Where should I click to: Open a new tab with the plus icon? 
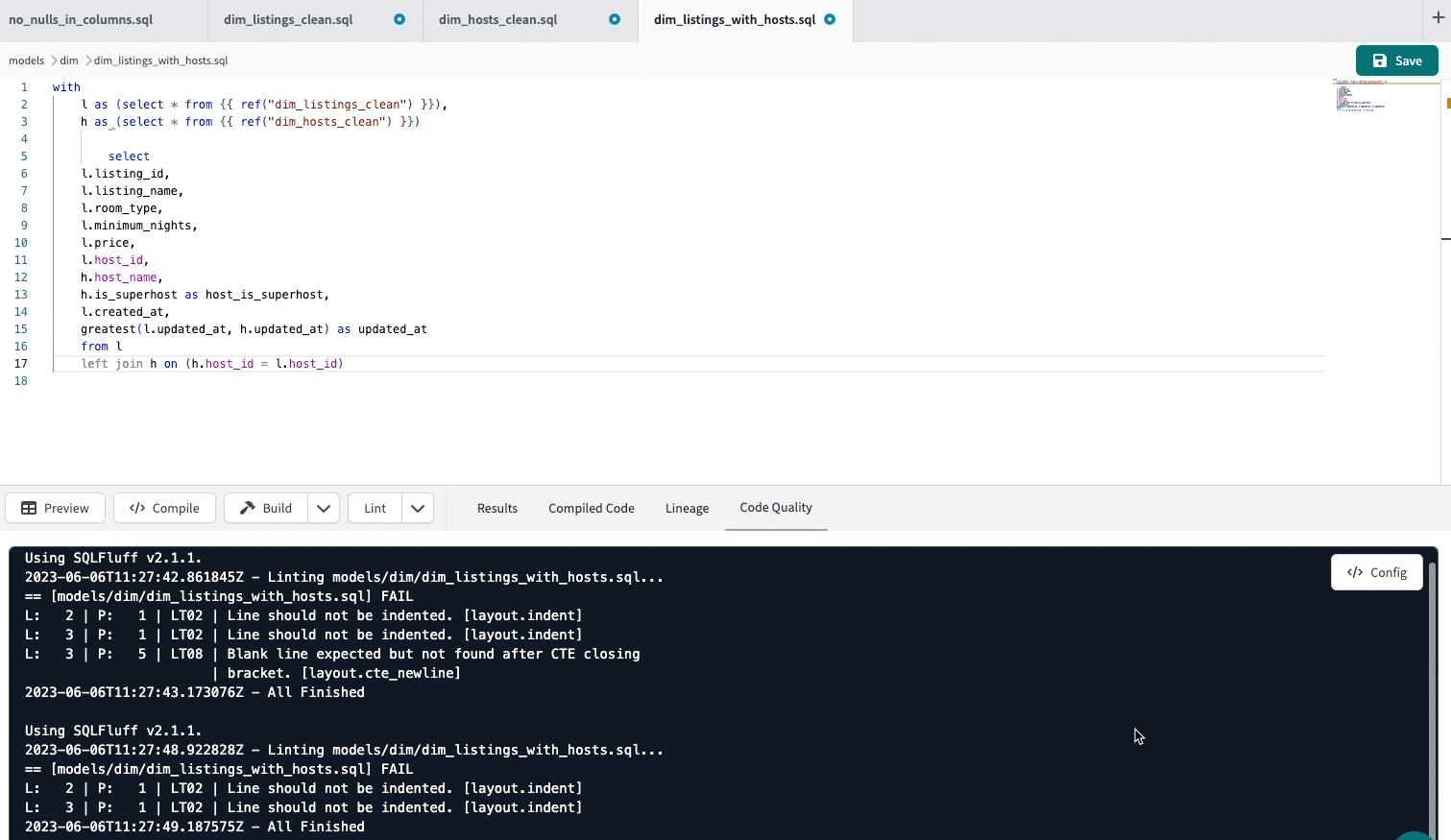coord(1437,17)
